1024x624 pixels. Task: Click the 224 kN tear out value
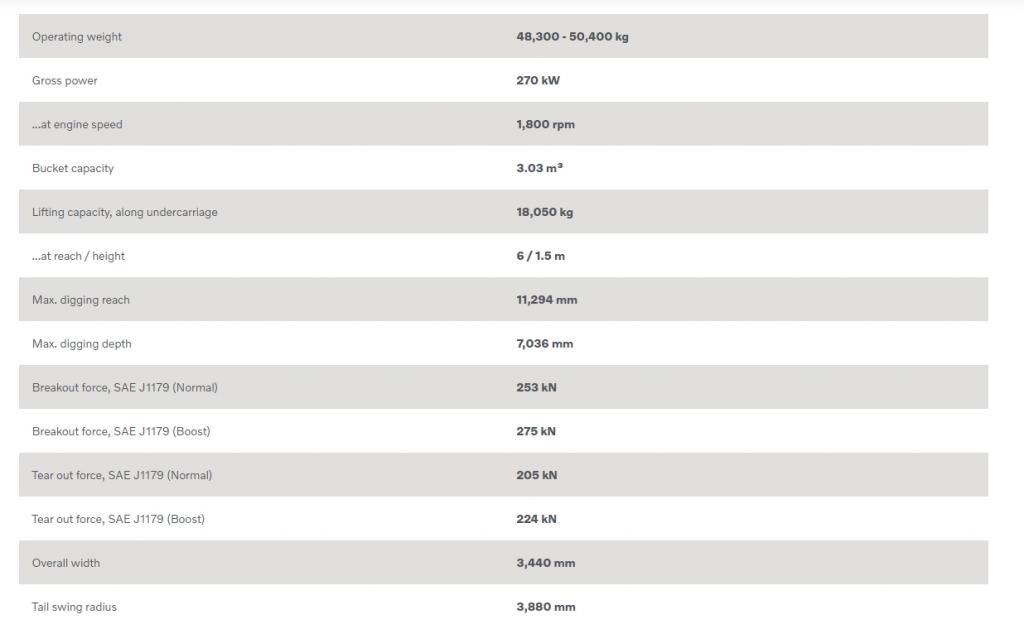[x=536, y=519]
